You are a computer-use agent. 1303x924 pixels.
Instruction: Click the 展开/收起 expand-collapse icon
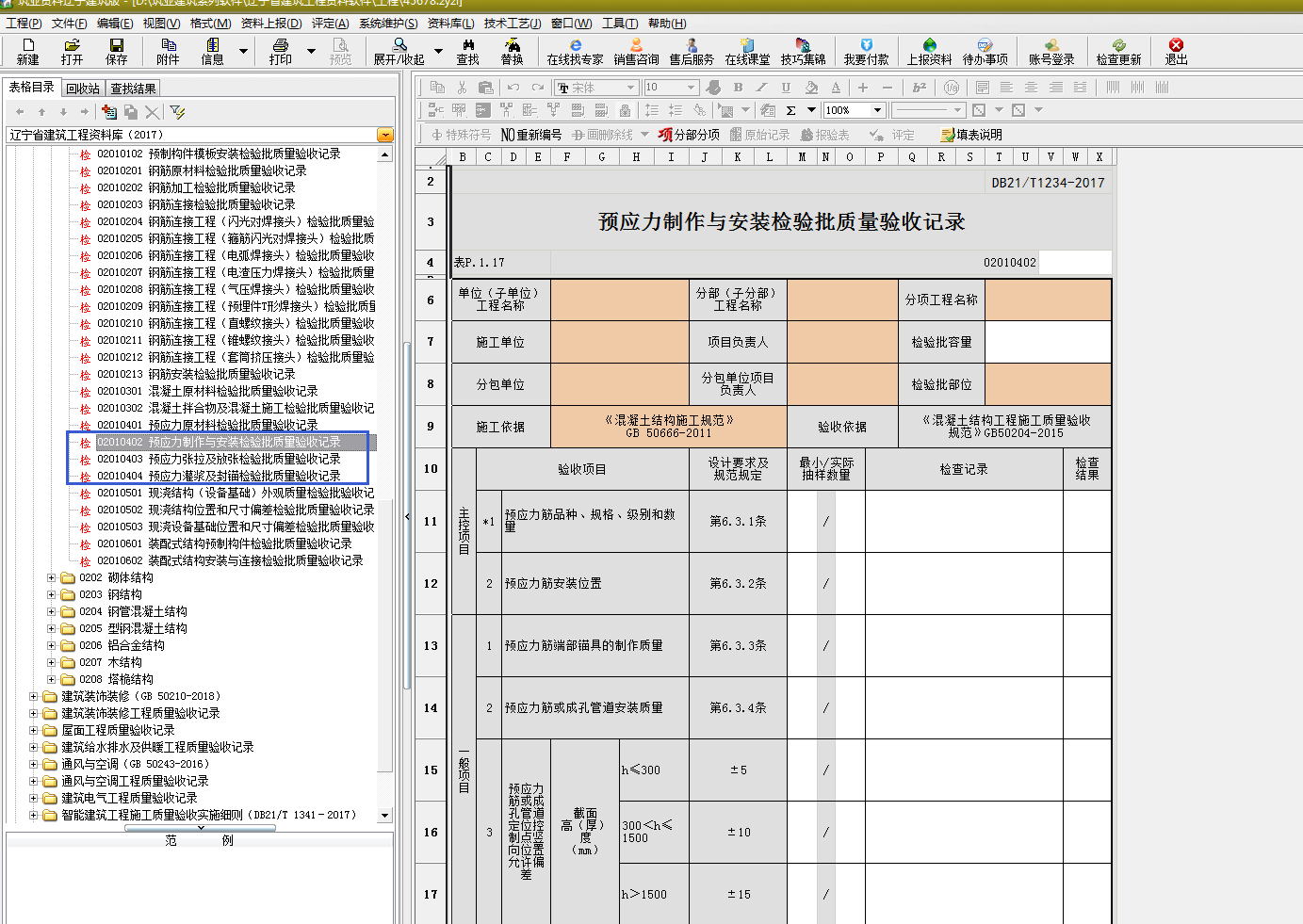point(399,51)
